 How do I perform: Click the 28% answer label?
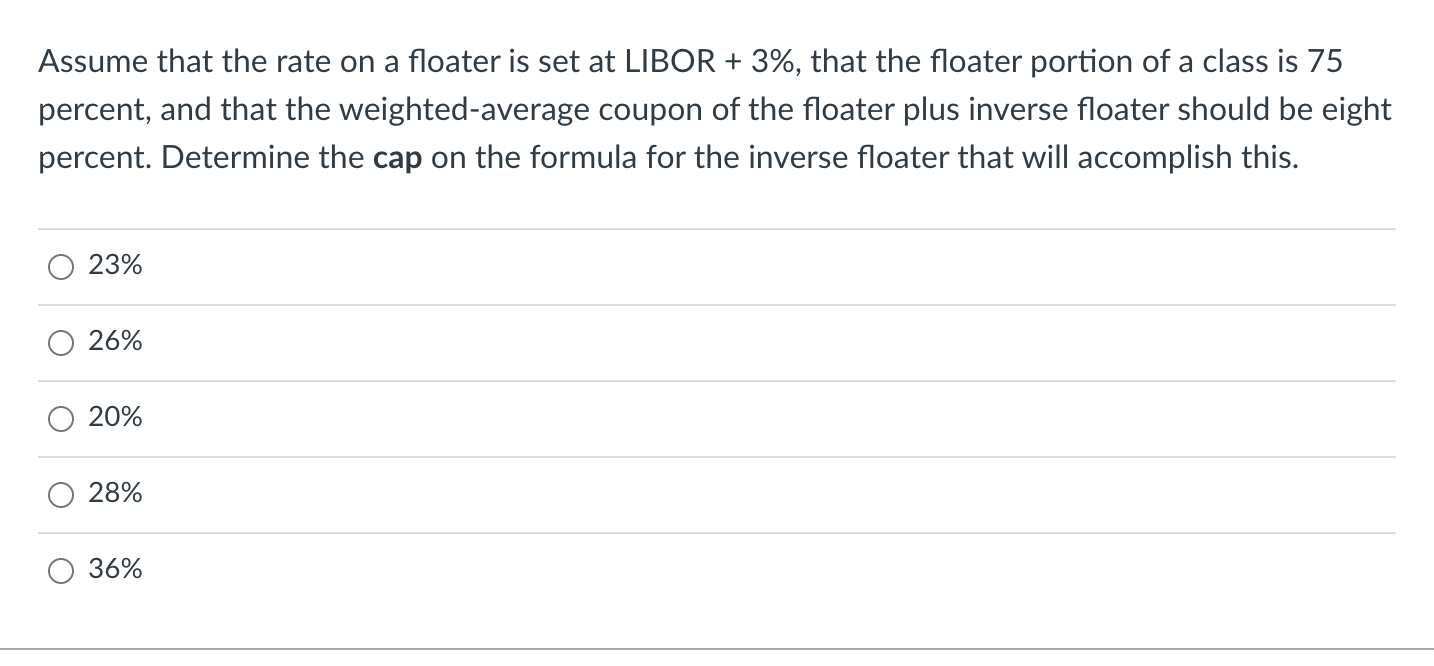click(x=115, y=494)
